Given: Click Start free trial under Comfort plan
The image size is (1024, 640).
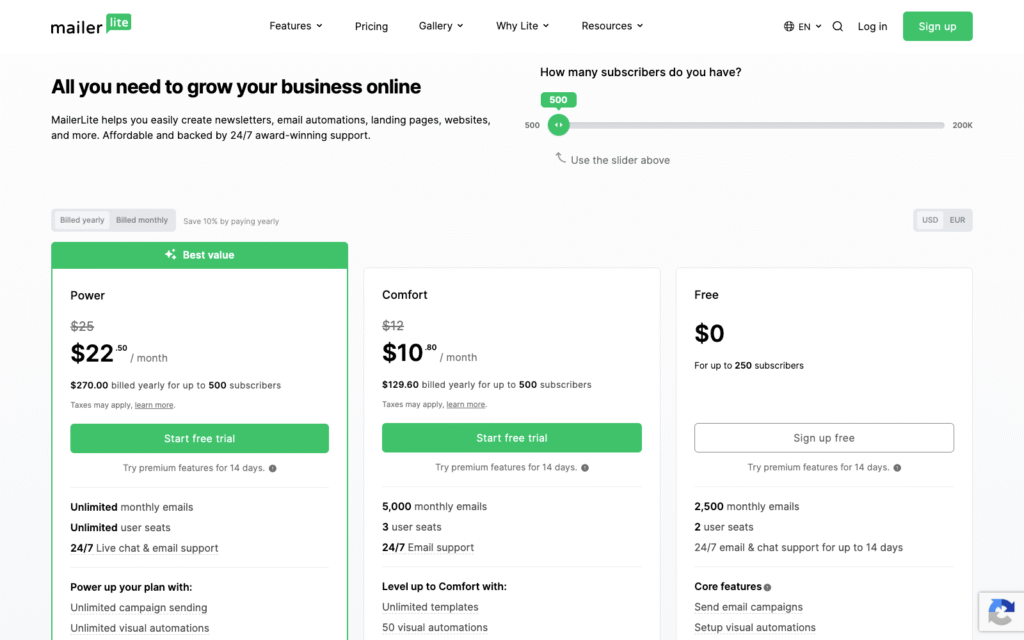Looking at the screenshot, I should [x=511, y=438].
